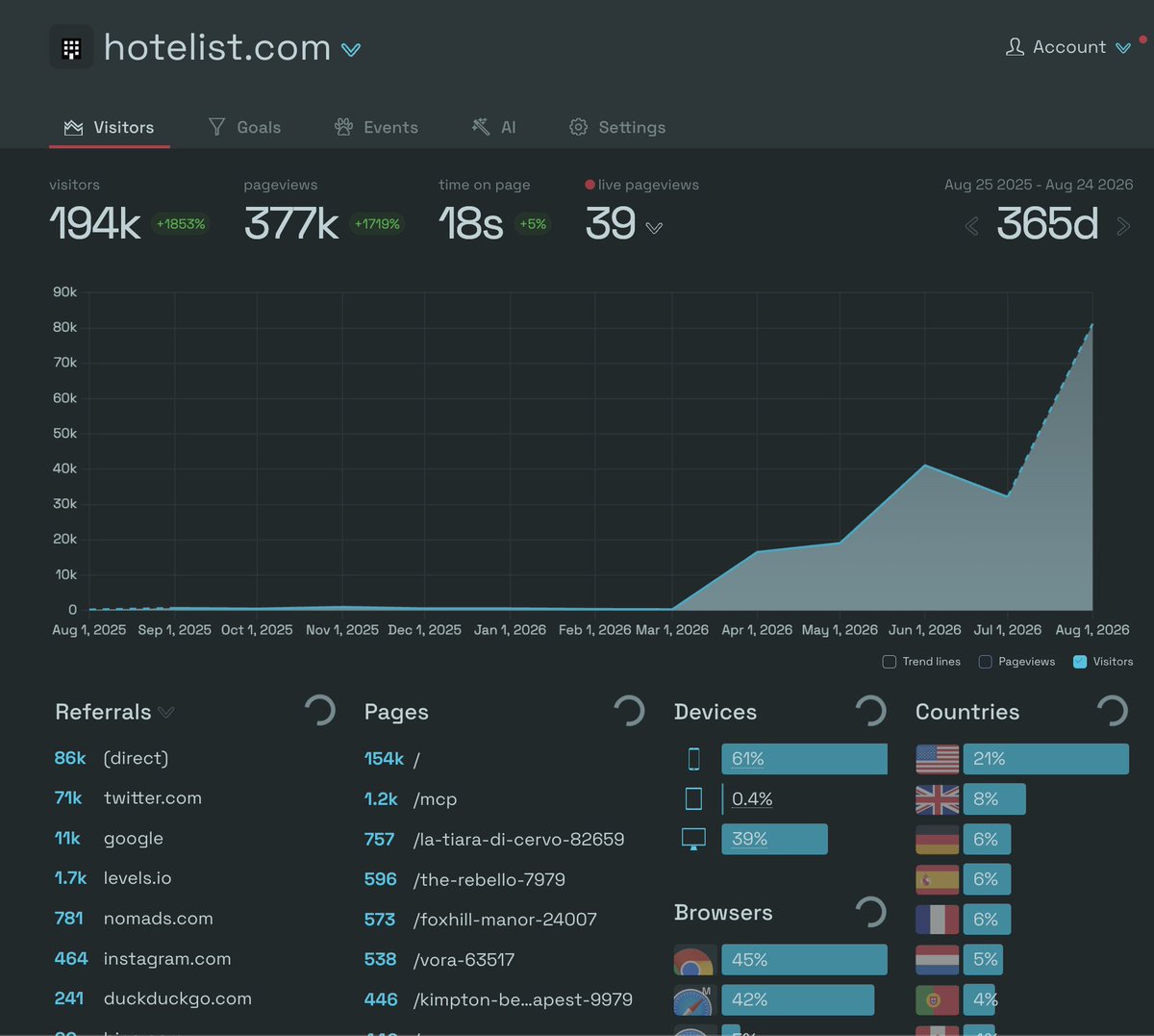
Task: Expand the live pageviews chevron
Action: tap(654, 228)
